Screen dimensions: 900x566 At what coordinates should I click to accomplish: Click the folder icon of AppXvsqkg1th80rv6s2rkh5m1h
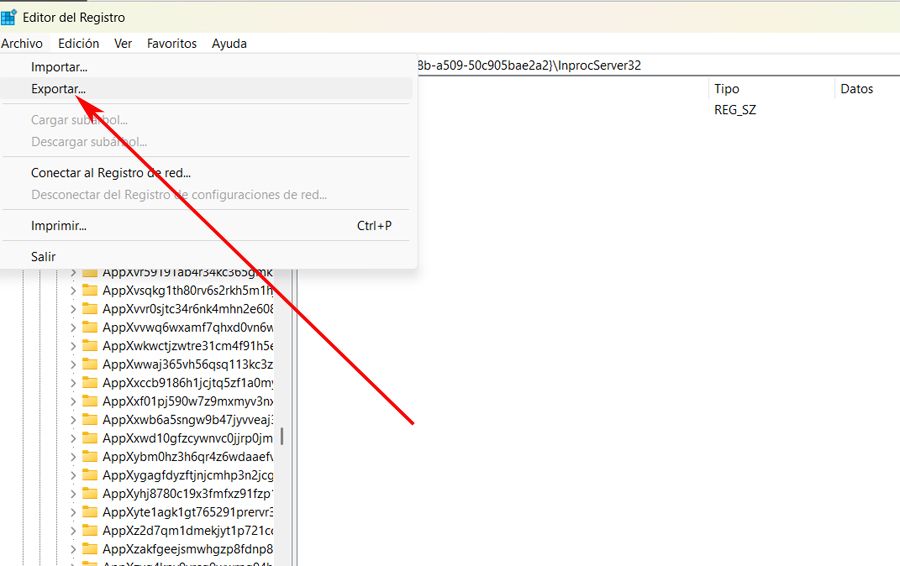click(90, 290)
